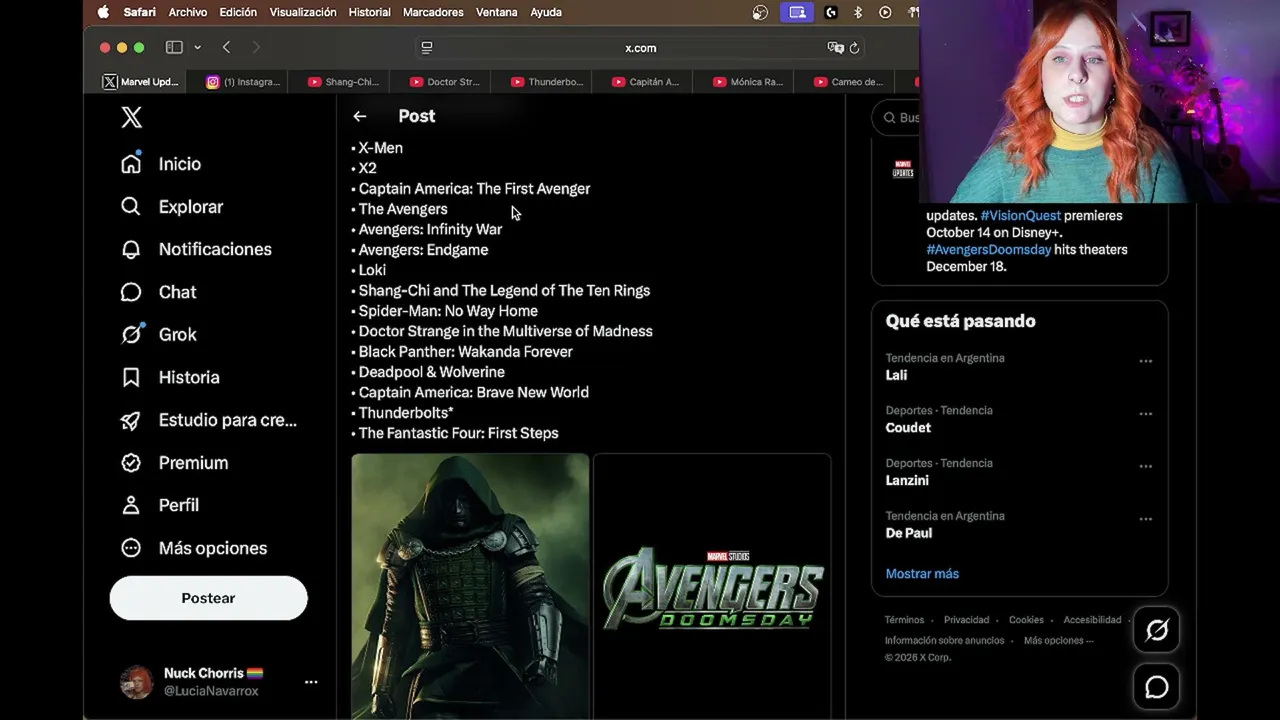The height and width of the screenshot is (720, 1280).
Task: Open more options for Lanzini trend
Action: click(x=1146, y=466)
